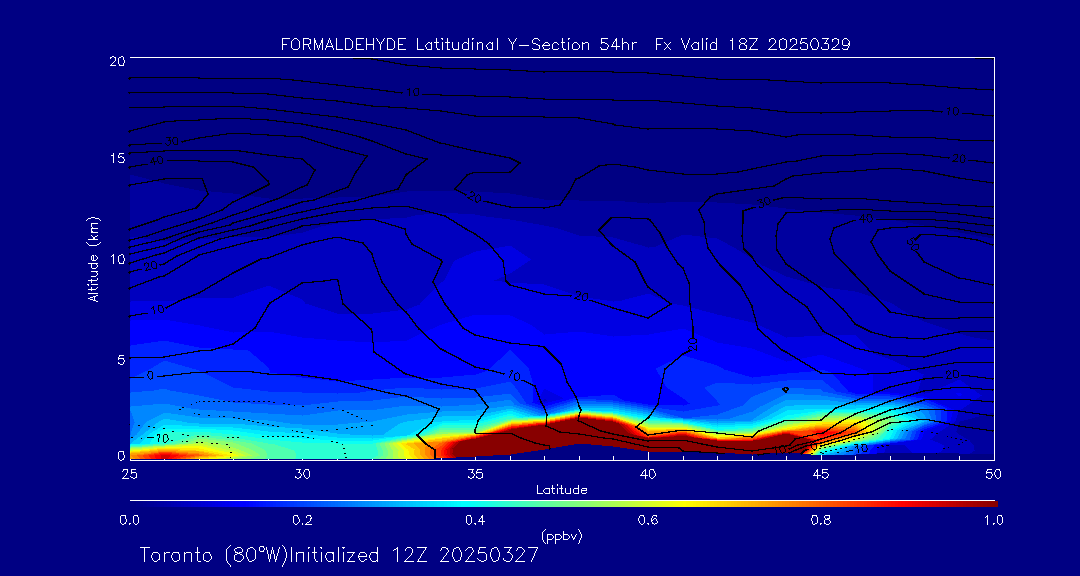
Task: Click latitude axis tick label 30
Action: (302, 474)
